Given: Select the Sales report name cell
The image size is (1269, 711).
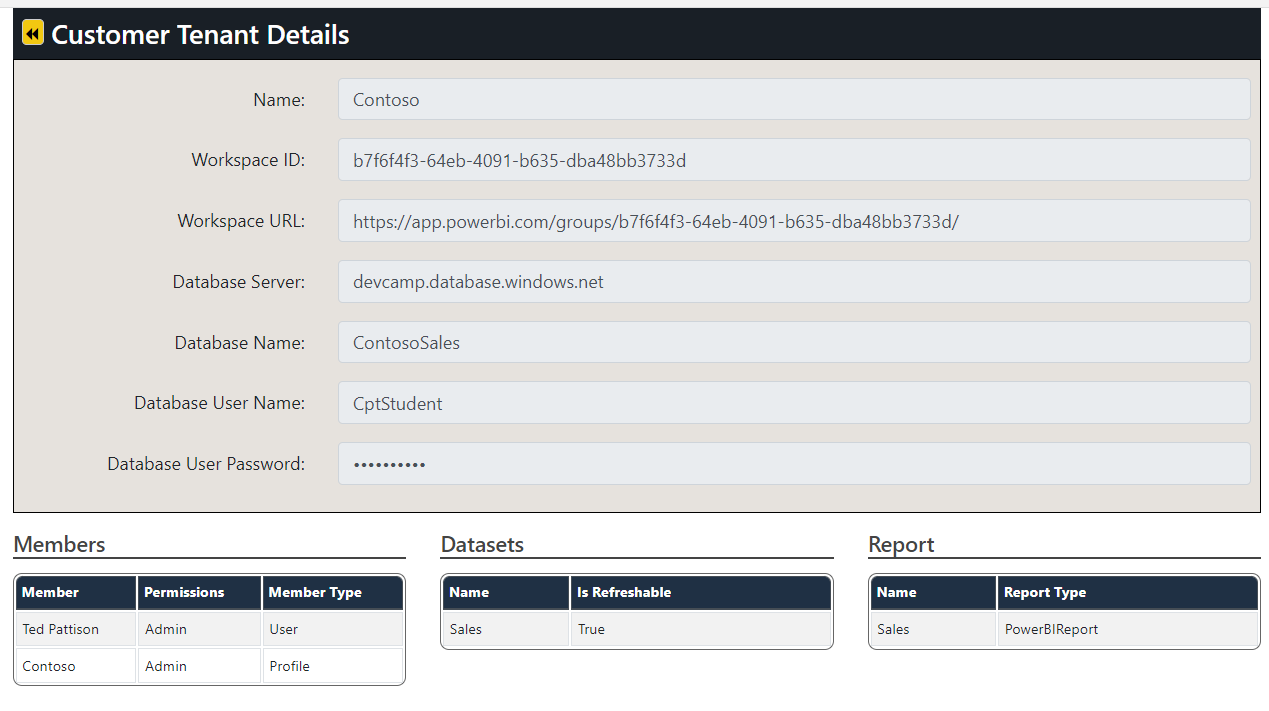Looking at the screenshot, I should 933,629.
